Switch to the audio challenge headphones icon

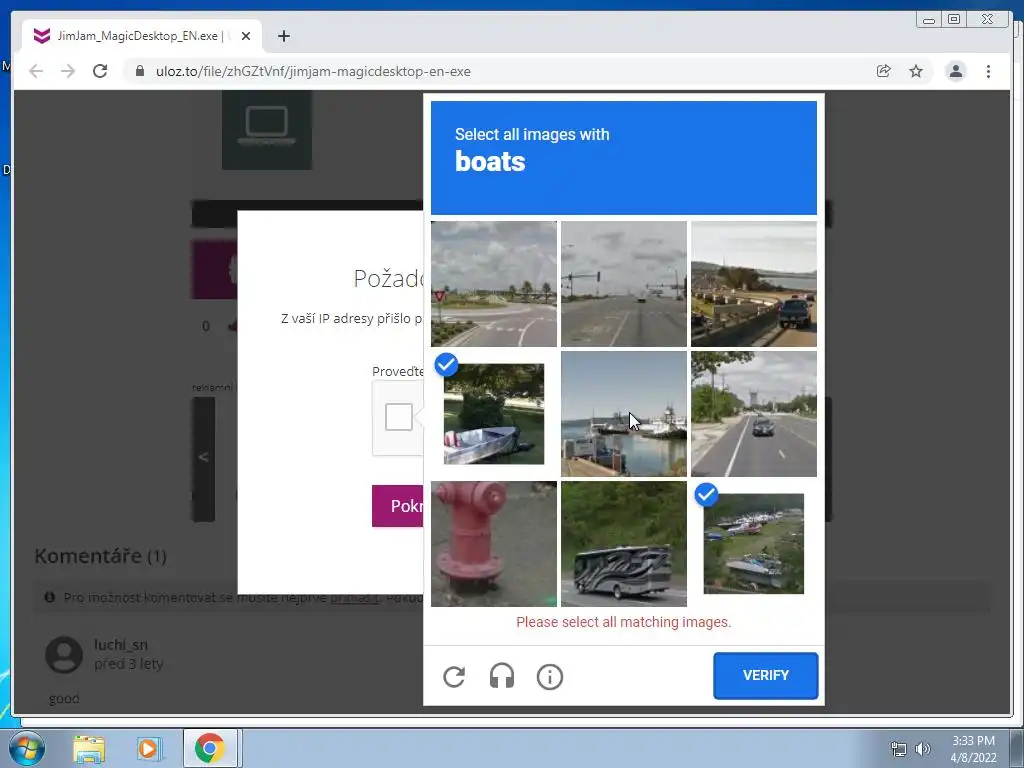click(x=502, y=677)
